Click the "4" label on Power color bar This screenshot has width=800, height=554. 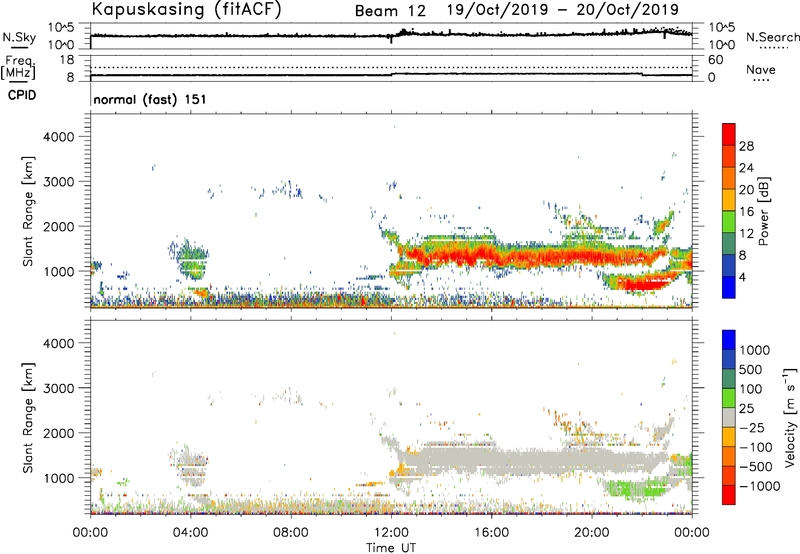coord(743,277)
